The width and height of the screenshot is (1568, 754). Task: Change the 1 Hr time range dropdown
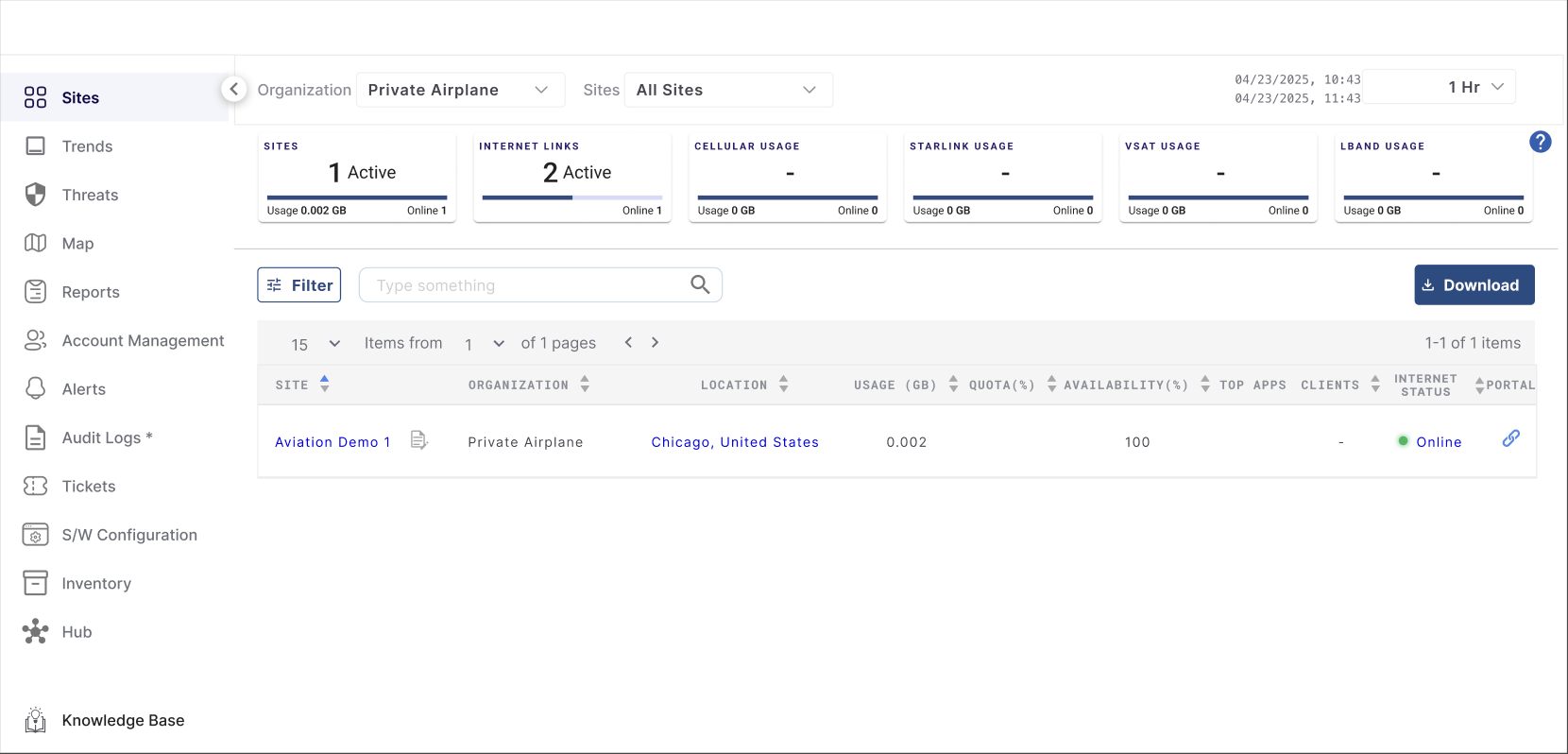pos(1474,87)
